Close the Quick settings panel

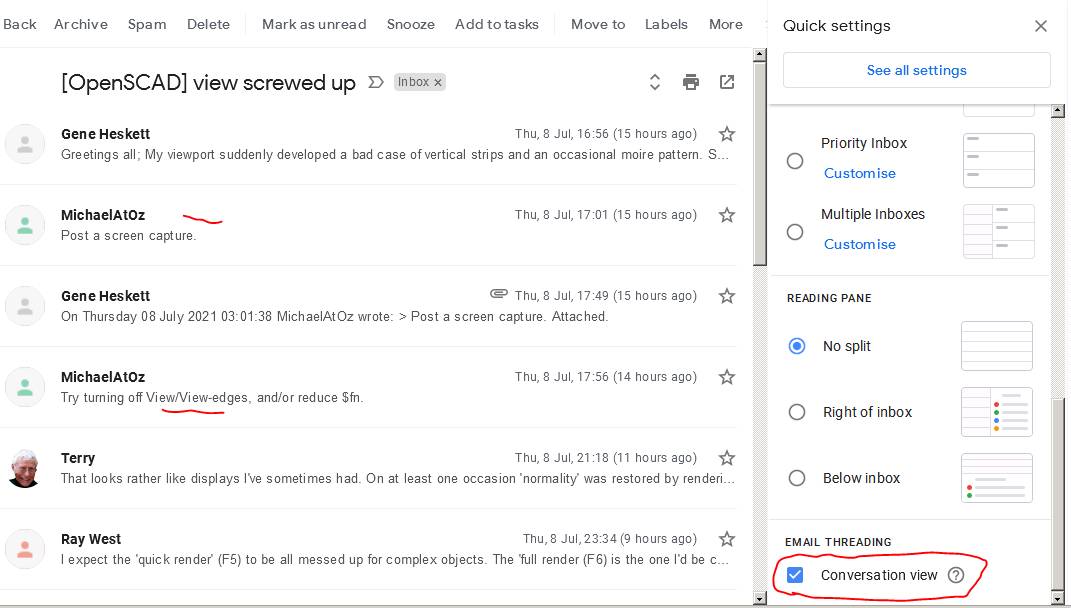[x=1041, y=26]
